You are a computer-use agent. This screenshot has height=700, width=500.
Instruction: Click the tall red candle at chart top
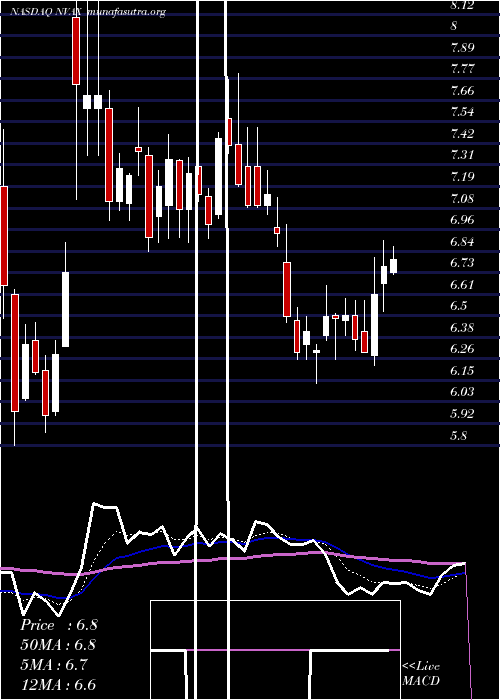[76, 50]
